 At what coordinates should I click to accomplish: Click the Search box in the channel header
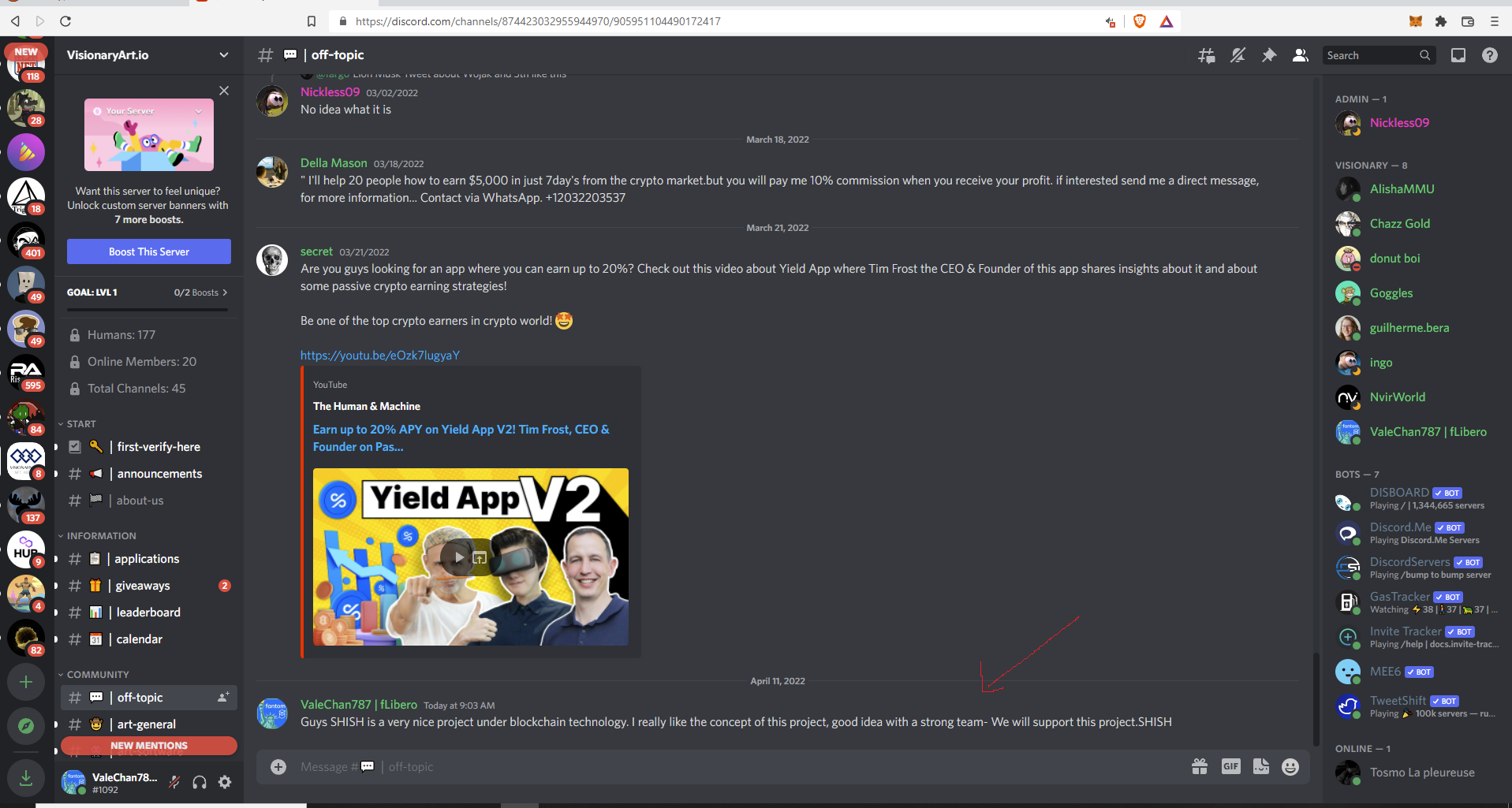click(x=1378, y=55)
